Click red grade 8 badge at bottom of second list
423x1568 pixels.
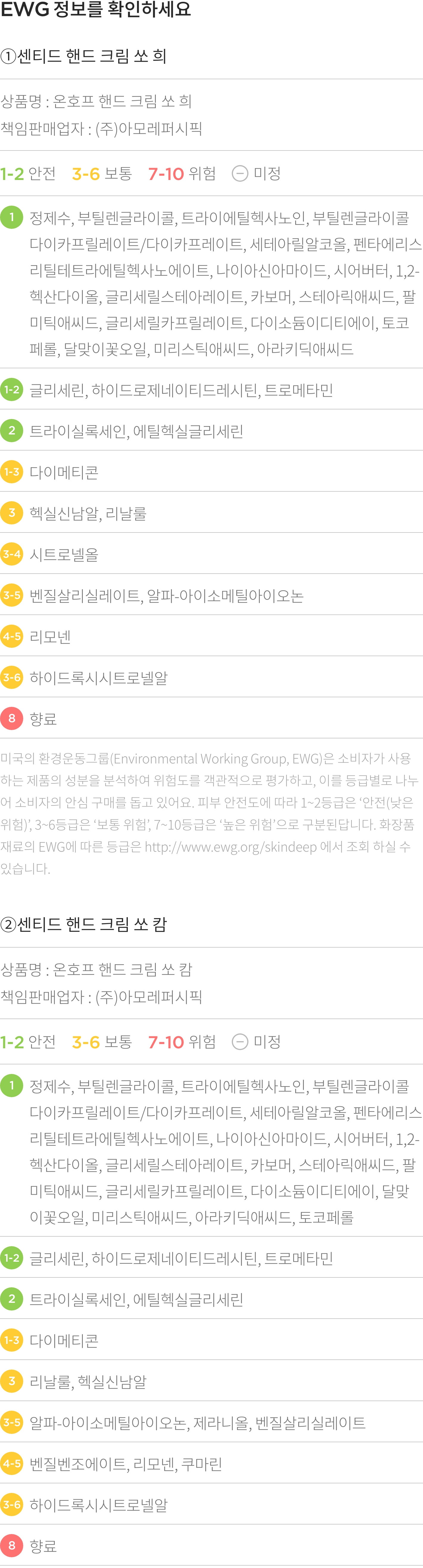pos(12,1545)
